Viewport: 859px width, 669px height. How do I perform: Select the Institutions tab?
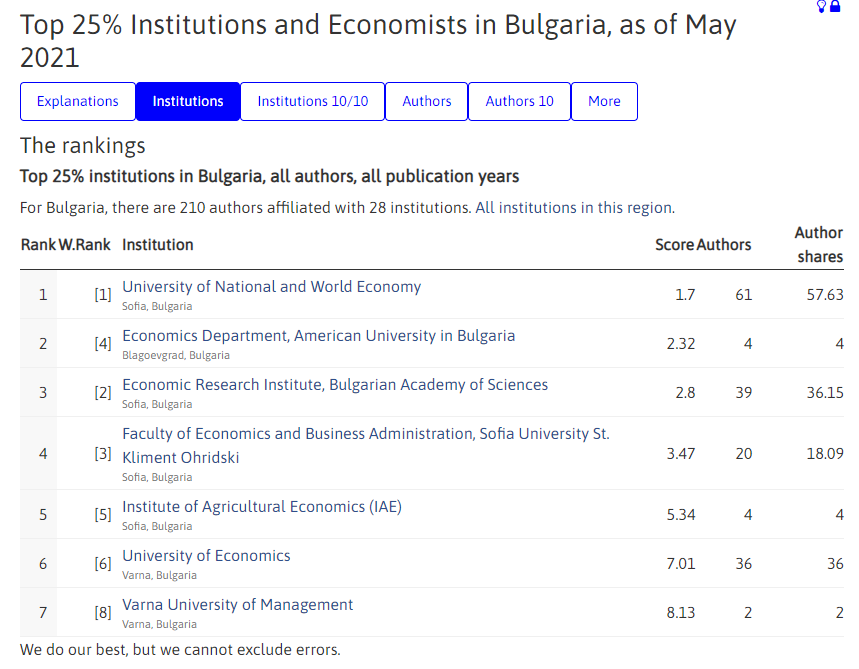pyautogui.click(x=188, y=101)
